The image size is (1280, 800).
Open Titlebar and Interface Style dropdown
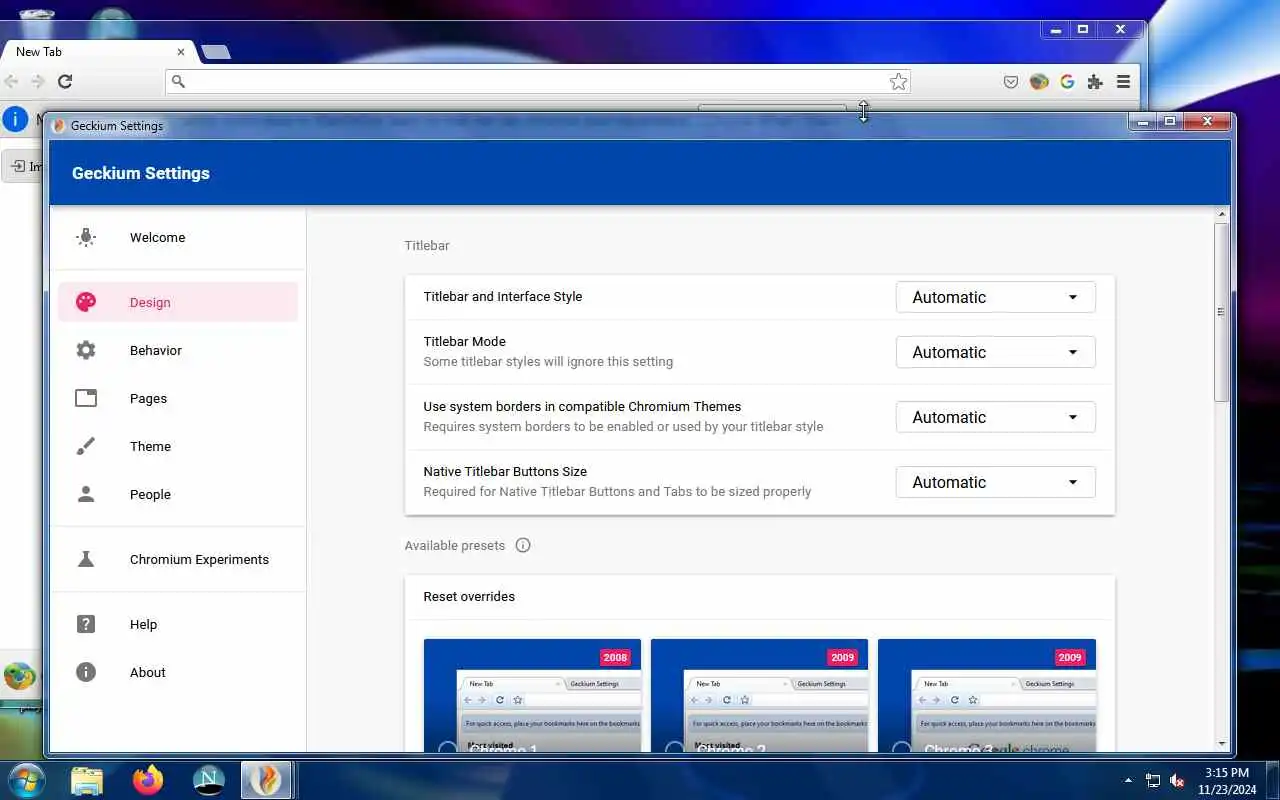pyautogui.click(x=995, y=297)
